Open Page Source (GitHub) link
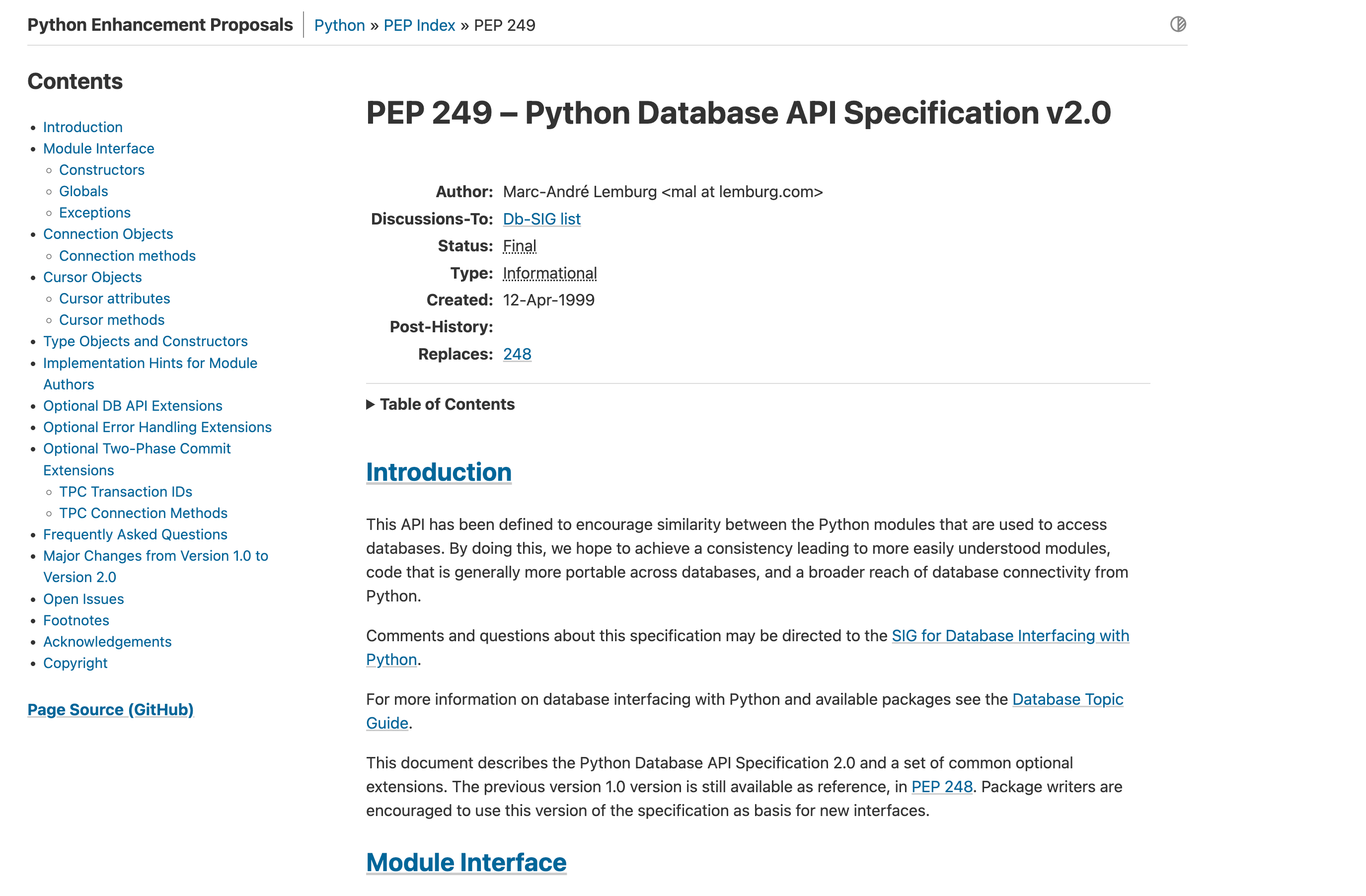Screen dimensions: 1366x896 point(110,709)
